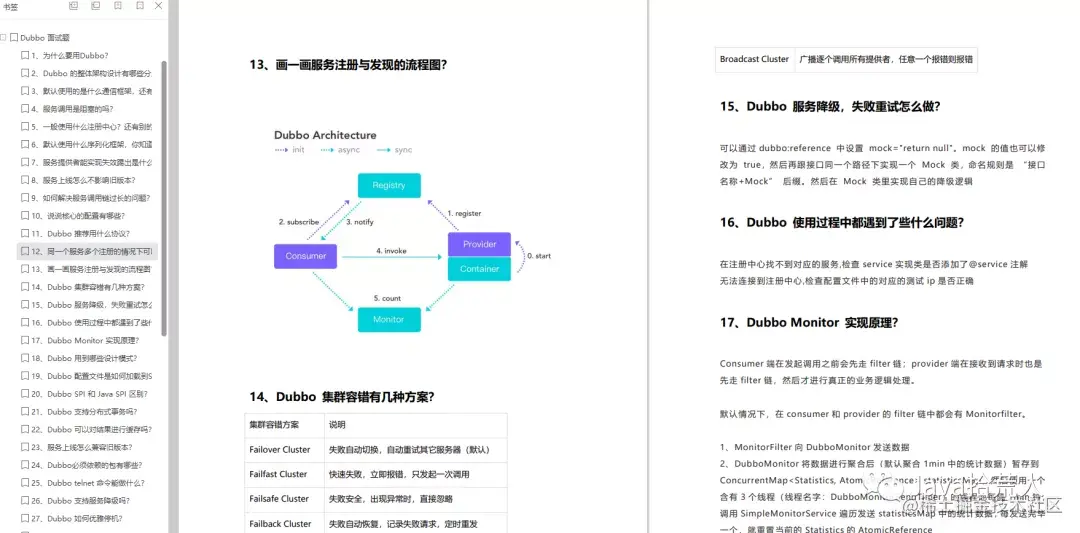Open bookmark 24、Dubbo必须依赖的包有哪些?
This screenshot has width=1080, height=533.
pyautogui.click(x=87, y=465)
